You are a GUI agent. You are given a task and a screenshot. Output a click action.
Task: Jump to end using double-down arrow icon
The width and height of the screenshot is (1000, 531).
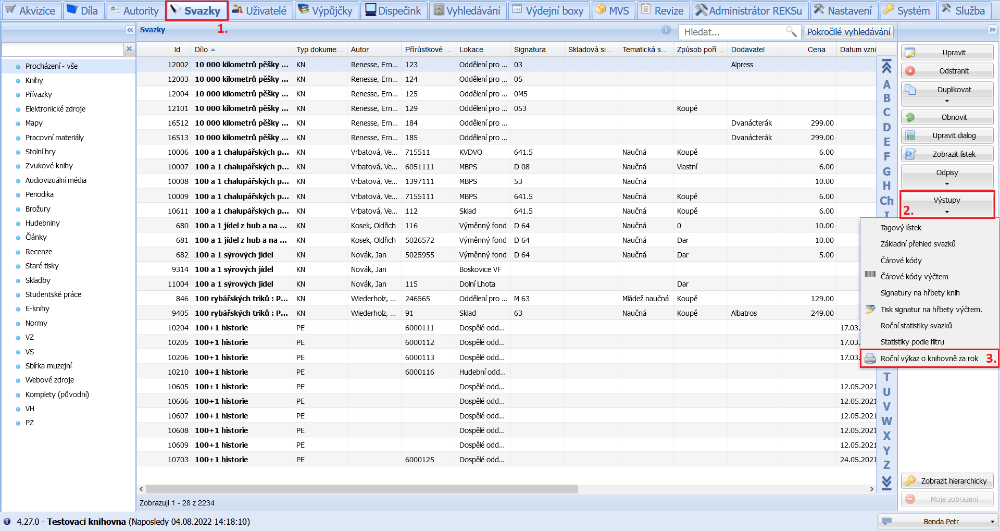point(885,483)
